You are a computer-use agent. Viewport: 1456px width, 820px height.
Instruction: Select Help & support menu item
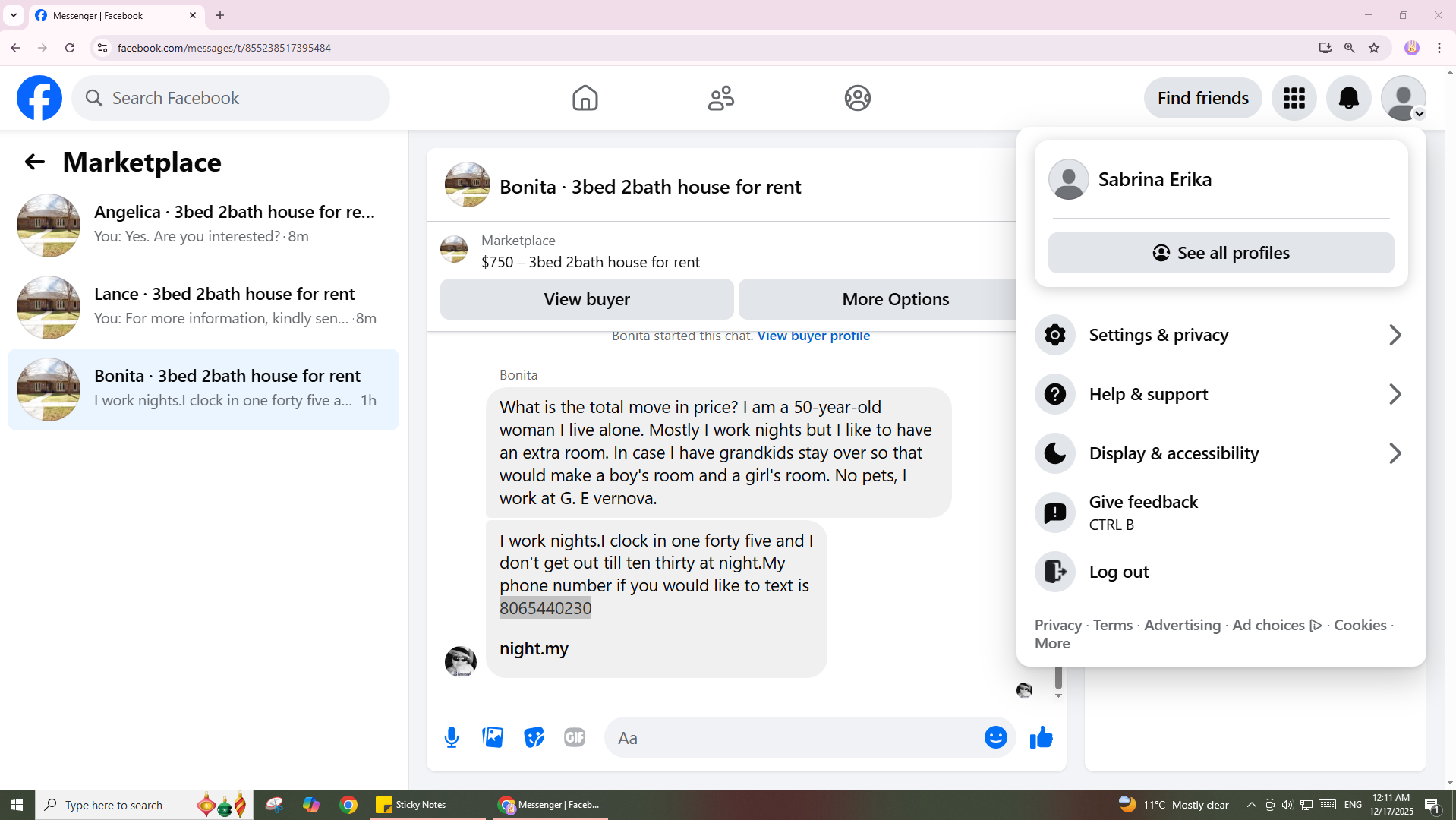pos(1221,394)
